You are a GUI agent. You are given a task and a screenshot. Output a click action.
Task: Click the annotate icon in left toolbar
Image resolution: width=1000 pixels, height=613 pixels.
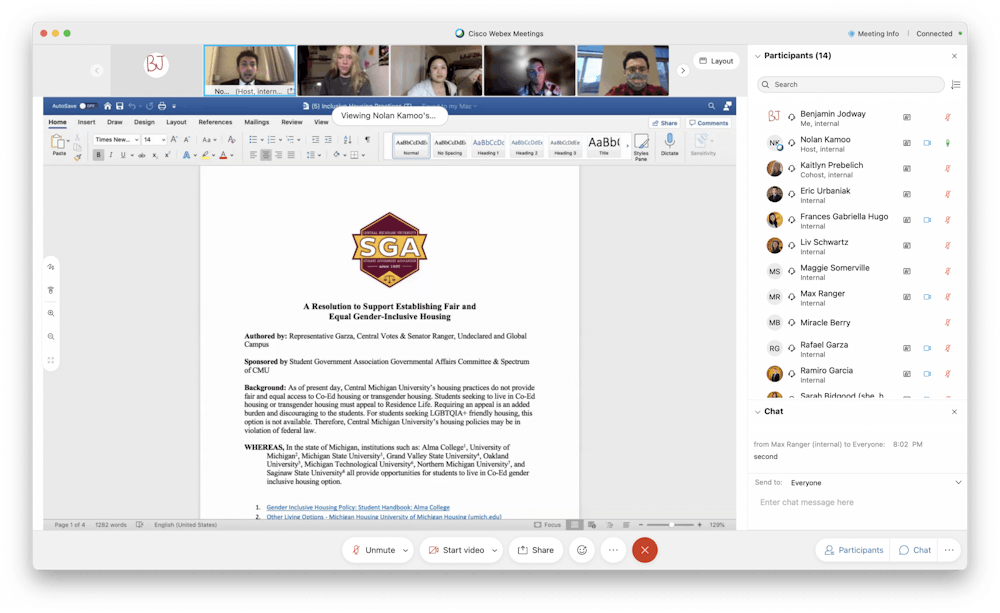[51, 267]
